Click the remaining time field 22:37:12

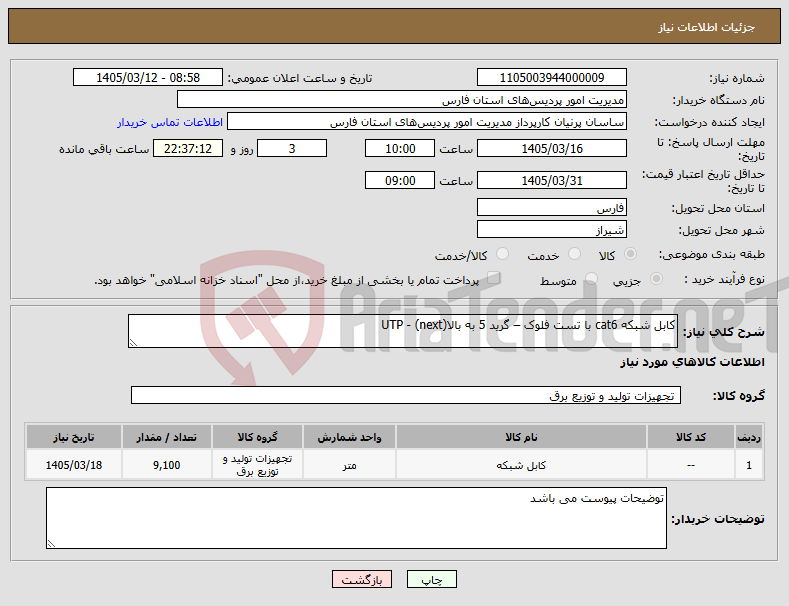(188, 148)
